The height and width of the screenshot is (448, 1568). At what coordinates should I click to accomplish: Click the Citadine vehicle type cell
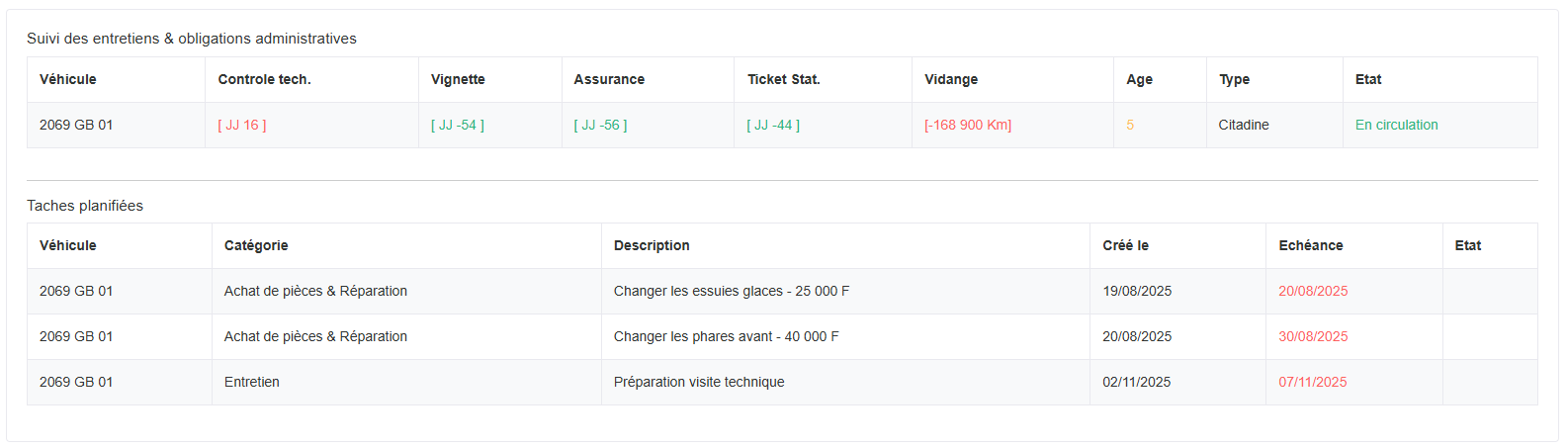coord(1243,126)
